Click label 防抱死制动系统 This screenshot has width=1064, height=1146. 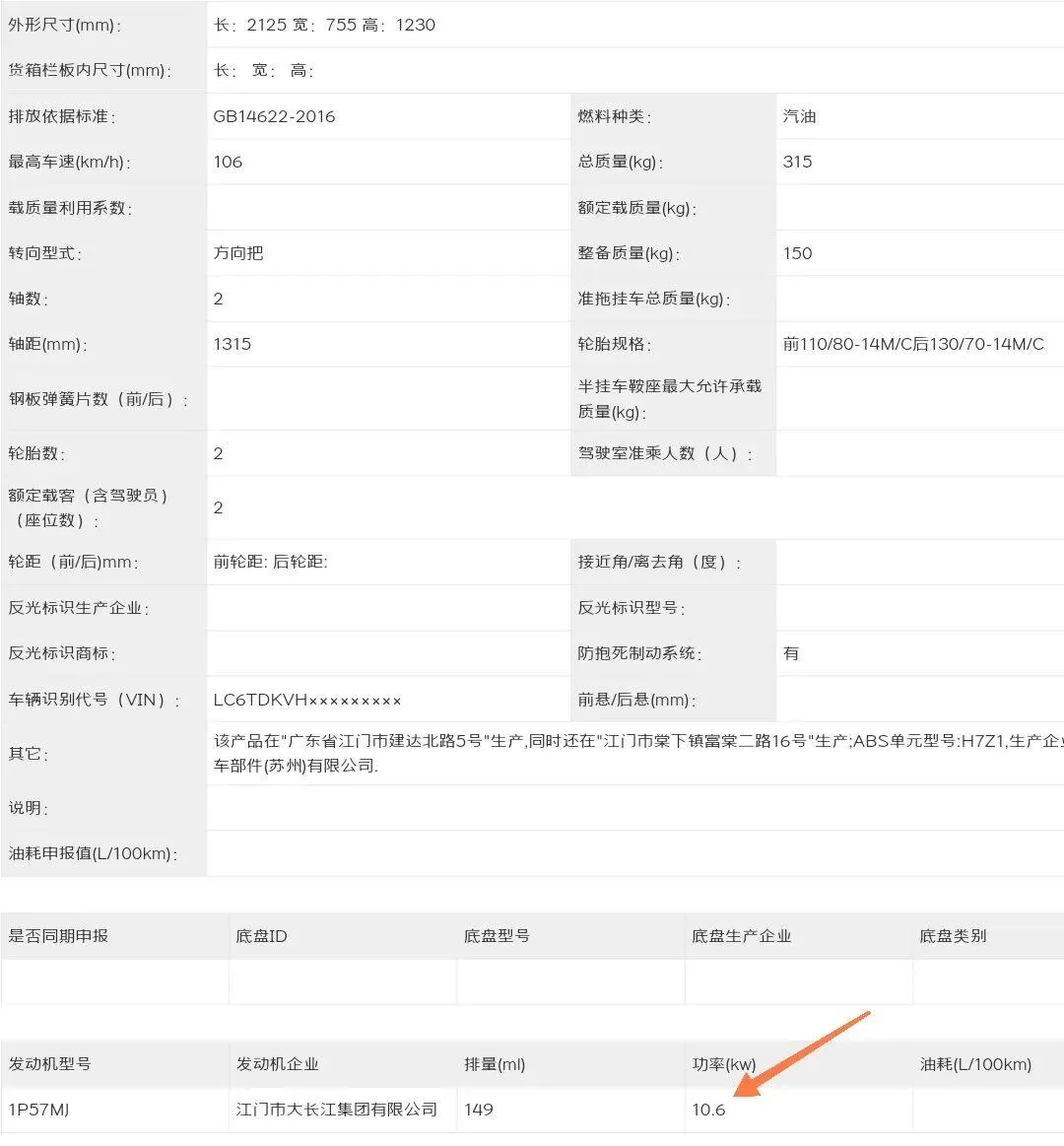(x=639, y=653)
